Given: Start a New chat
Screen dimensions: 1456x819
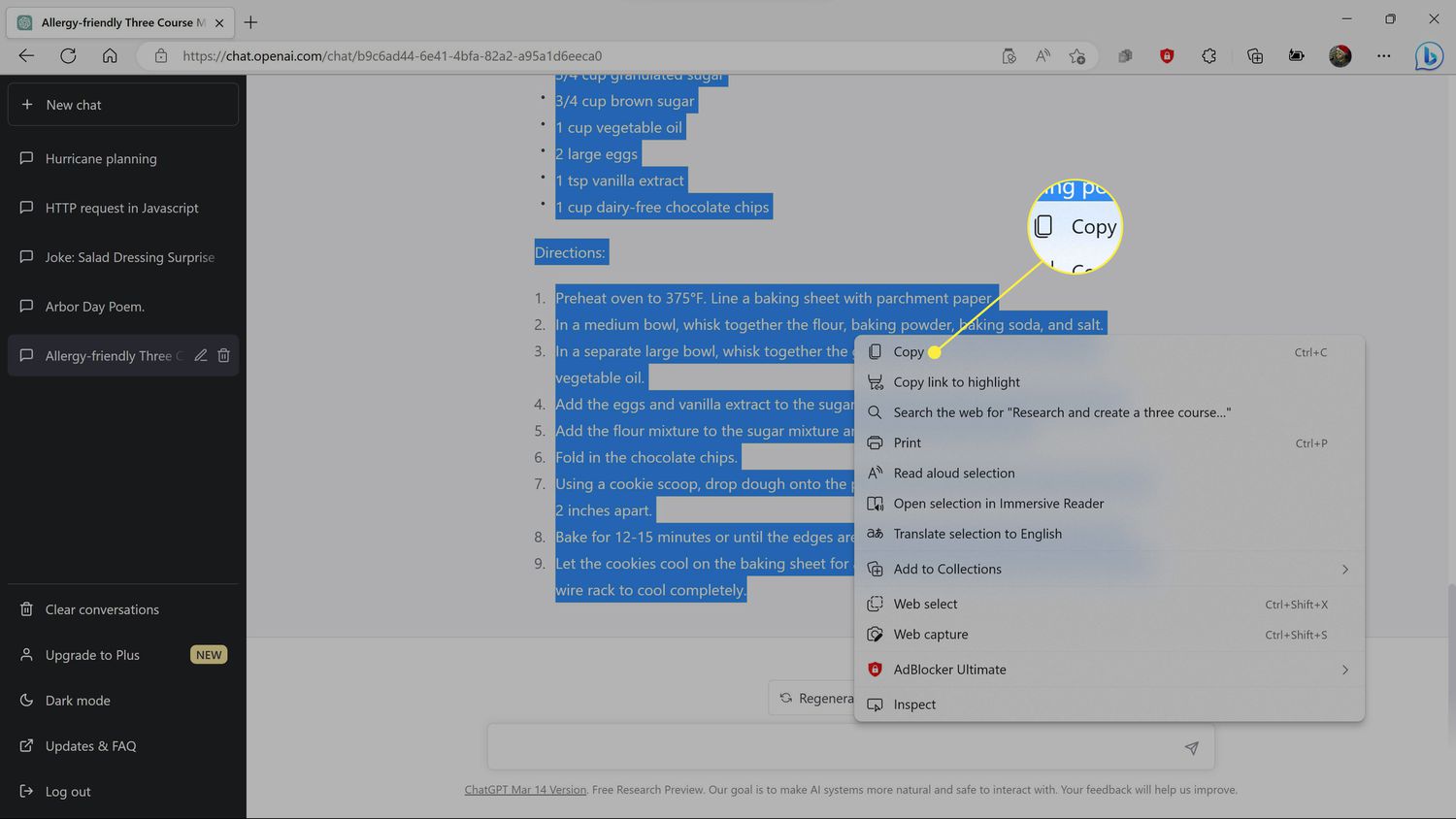Looking at the screenshot, I should coord(122,105).
